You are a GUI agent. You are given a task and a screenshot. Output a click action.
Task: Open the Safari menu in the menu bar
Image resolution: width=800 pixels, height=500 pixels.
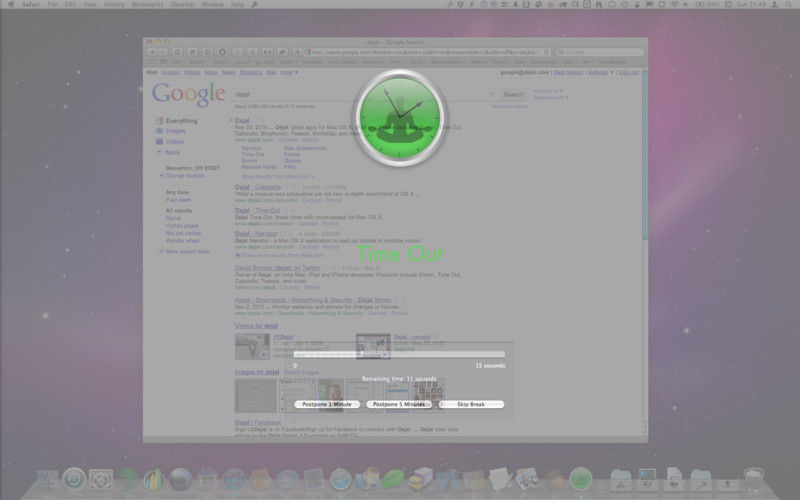[x=31, y=4]
